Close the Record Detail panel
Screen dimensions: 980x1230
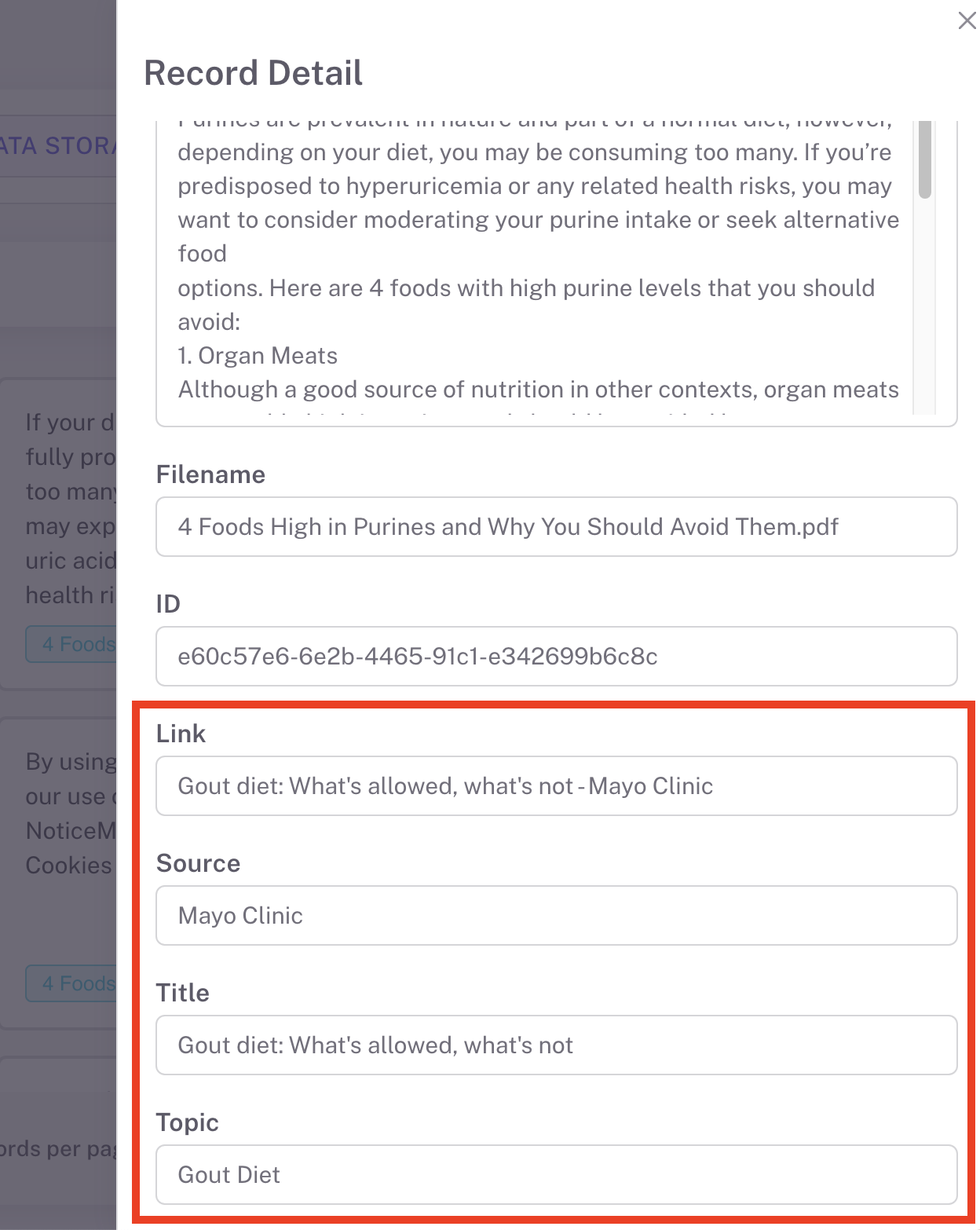[967, 21]
